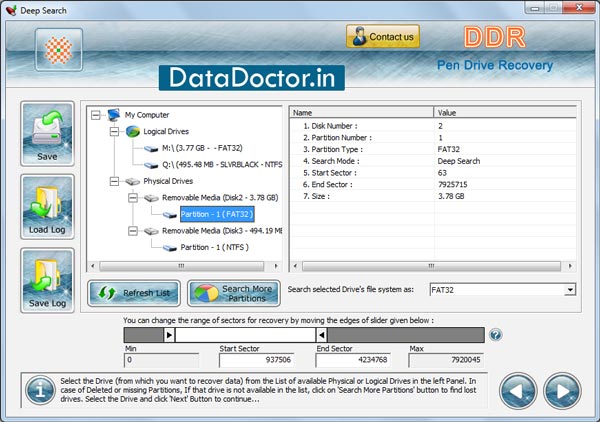This screenshot has height=422, width=600.
Task: Click the Q:\ drive icon
Action: [151, 165]
